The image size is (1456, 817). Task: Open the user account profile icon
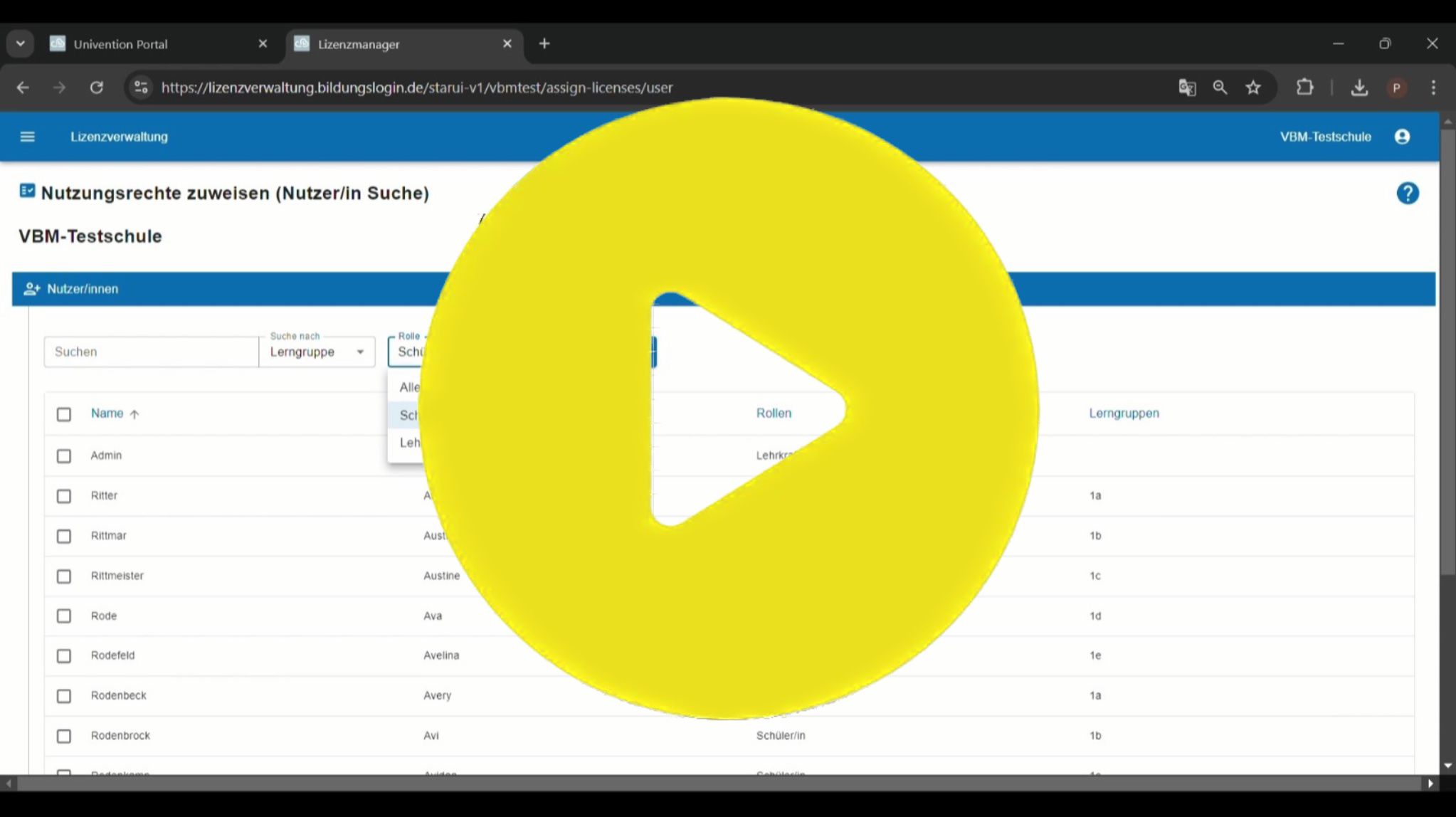pyautogui.click(x=1401, y=137)
